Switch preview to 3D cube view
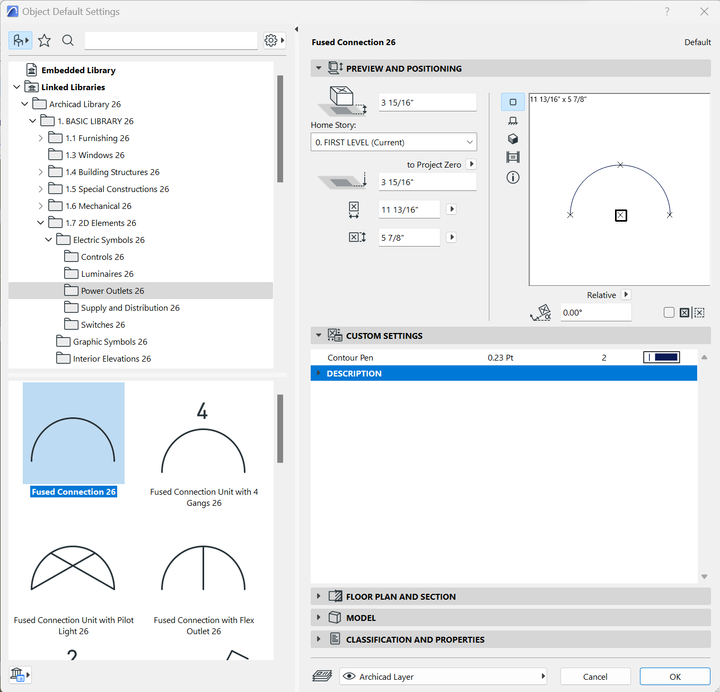Image resolution: width=720 pixels, height=692 pixels. [513, 139]
